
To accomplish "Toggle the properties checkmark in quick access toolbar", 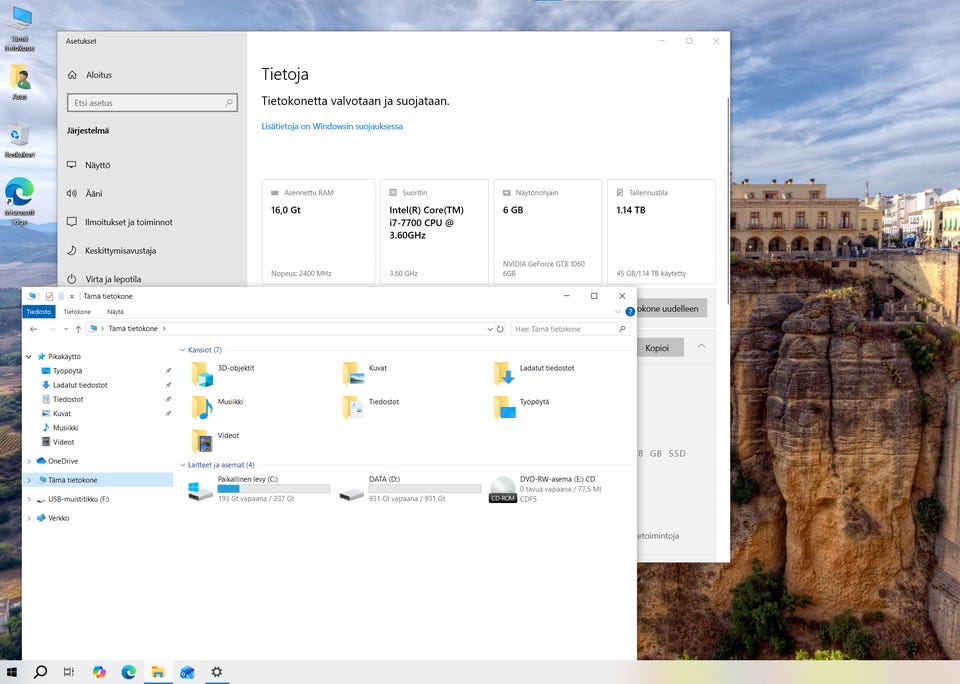I will (49, 296).
